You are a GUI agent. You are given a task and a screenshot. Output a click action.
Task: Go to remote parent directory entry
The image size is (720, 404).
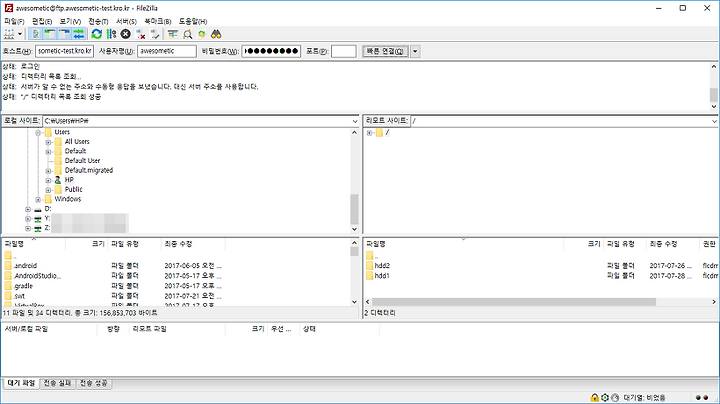click(372, 256)
